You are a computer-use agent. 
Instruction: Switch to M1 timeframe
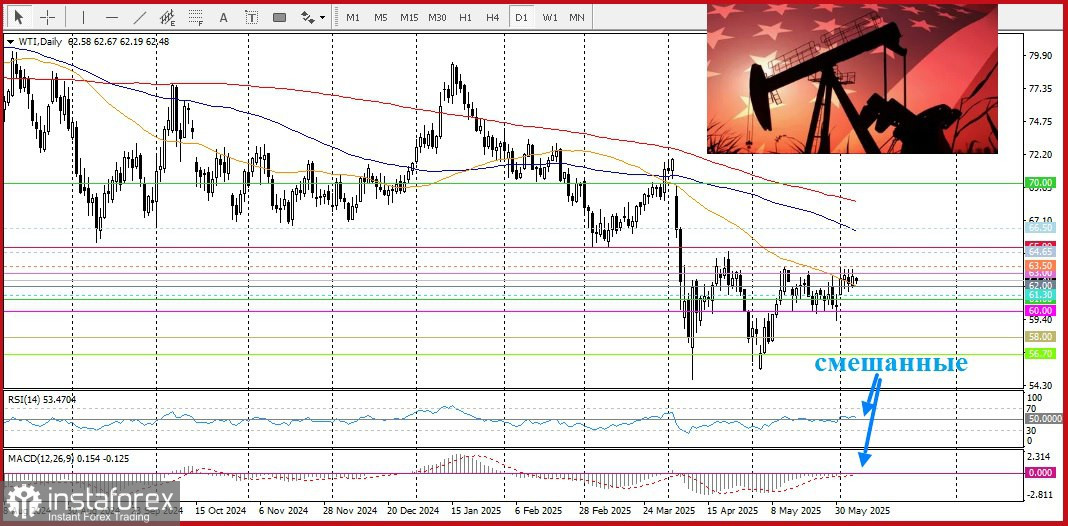353,17
